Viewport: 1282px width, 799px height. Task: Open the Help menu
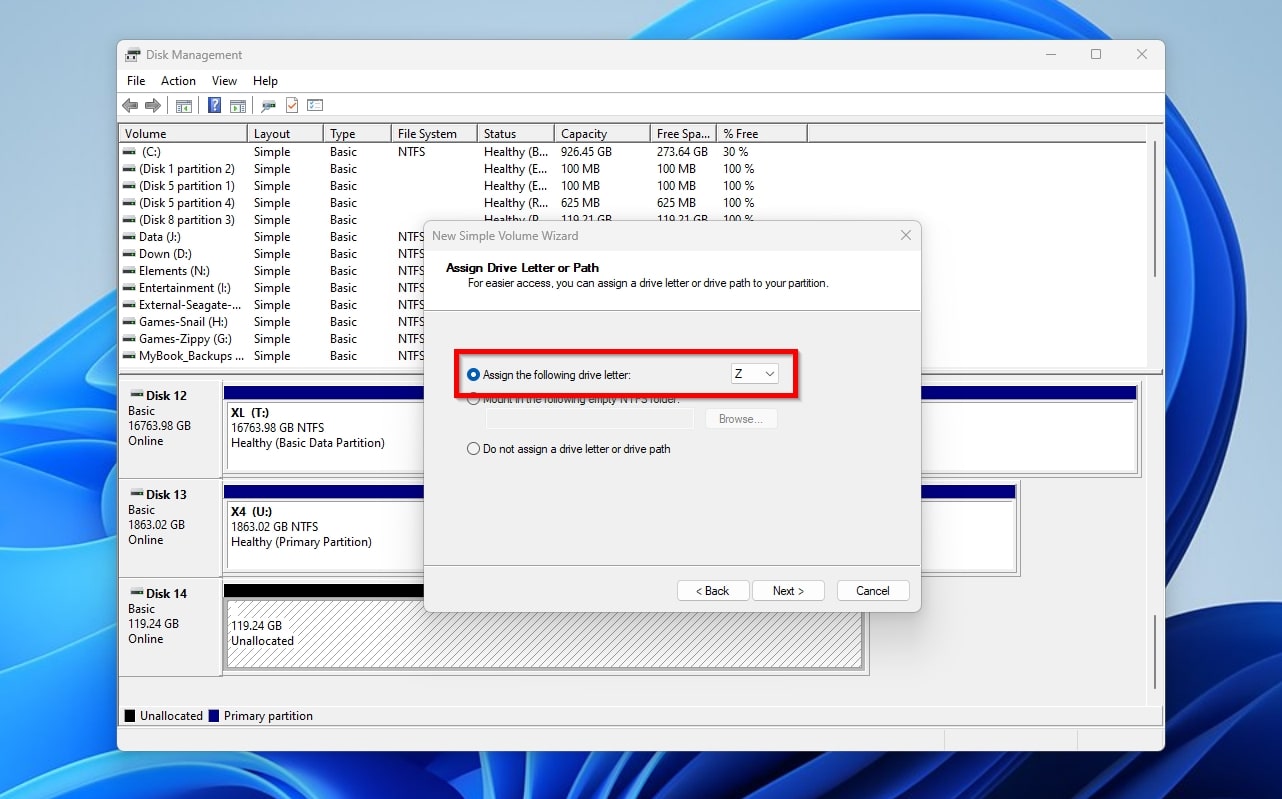click(265, 81)
